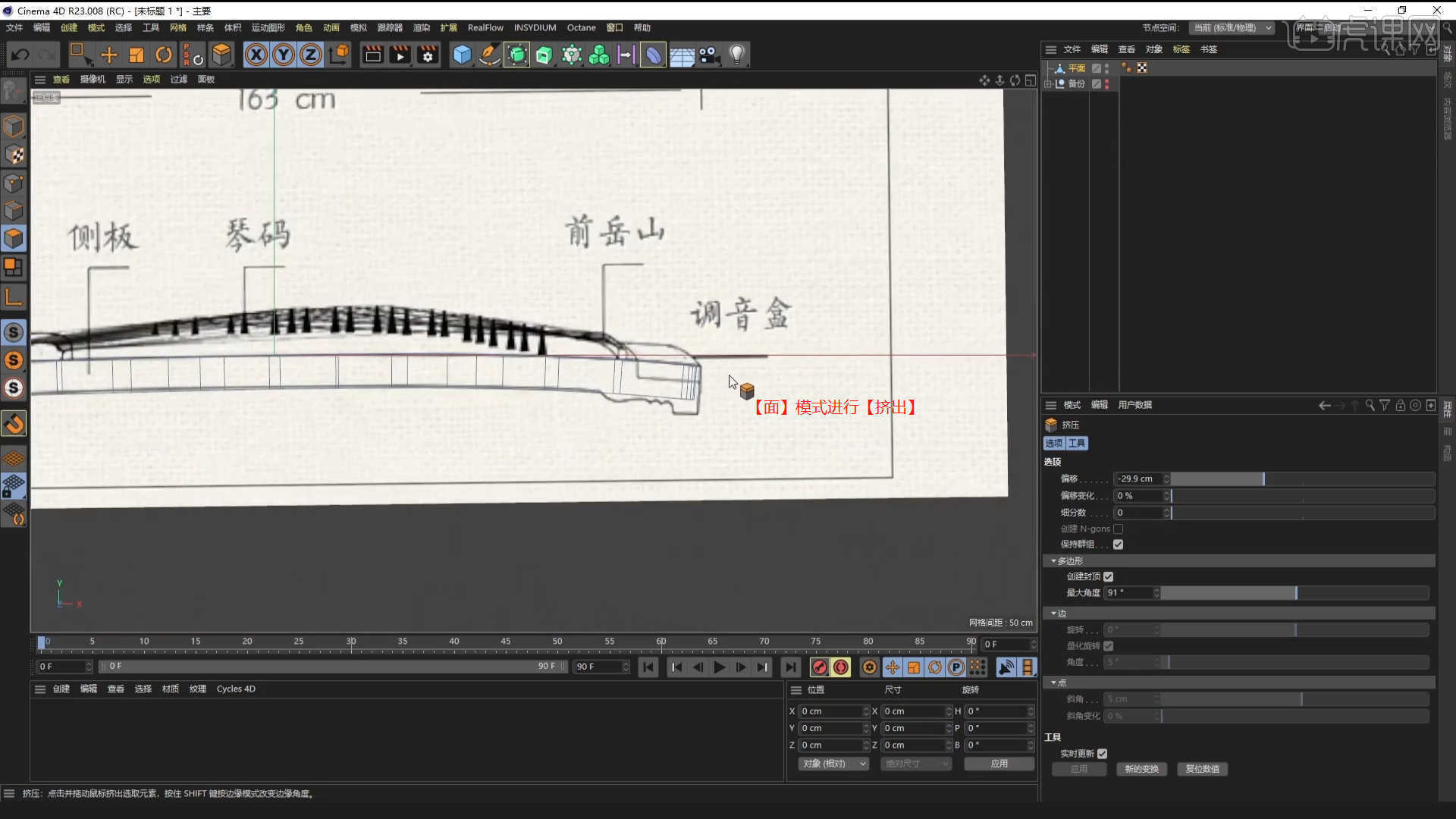Viewport: 1456px width, 819px height.
Task: Open the 节点空间 dropdown
Action: [1232, 28]
